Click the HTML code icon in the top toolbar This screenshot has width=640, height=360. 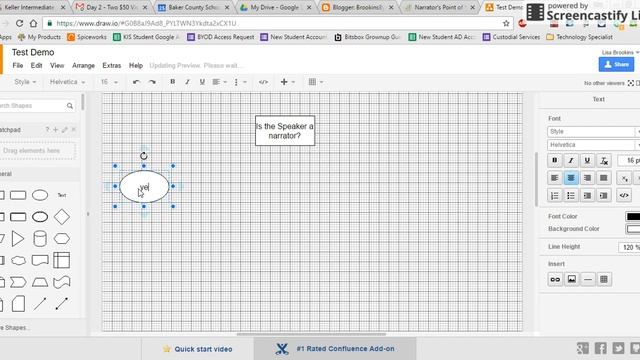pos(263,82)
